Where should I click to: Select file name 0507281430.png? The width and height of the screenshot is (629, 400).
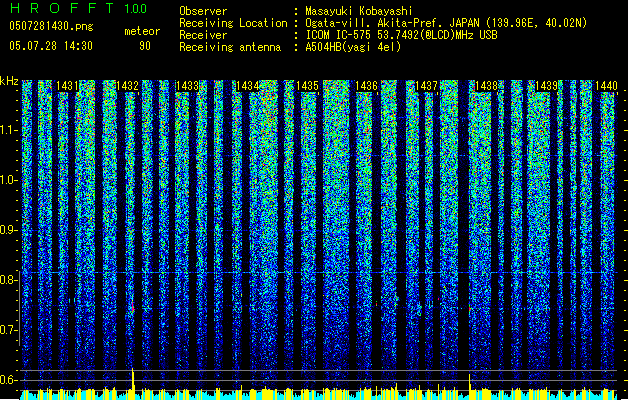(51, 26)
